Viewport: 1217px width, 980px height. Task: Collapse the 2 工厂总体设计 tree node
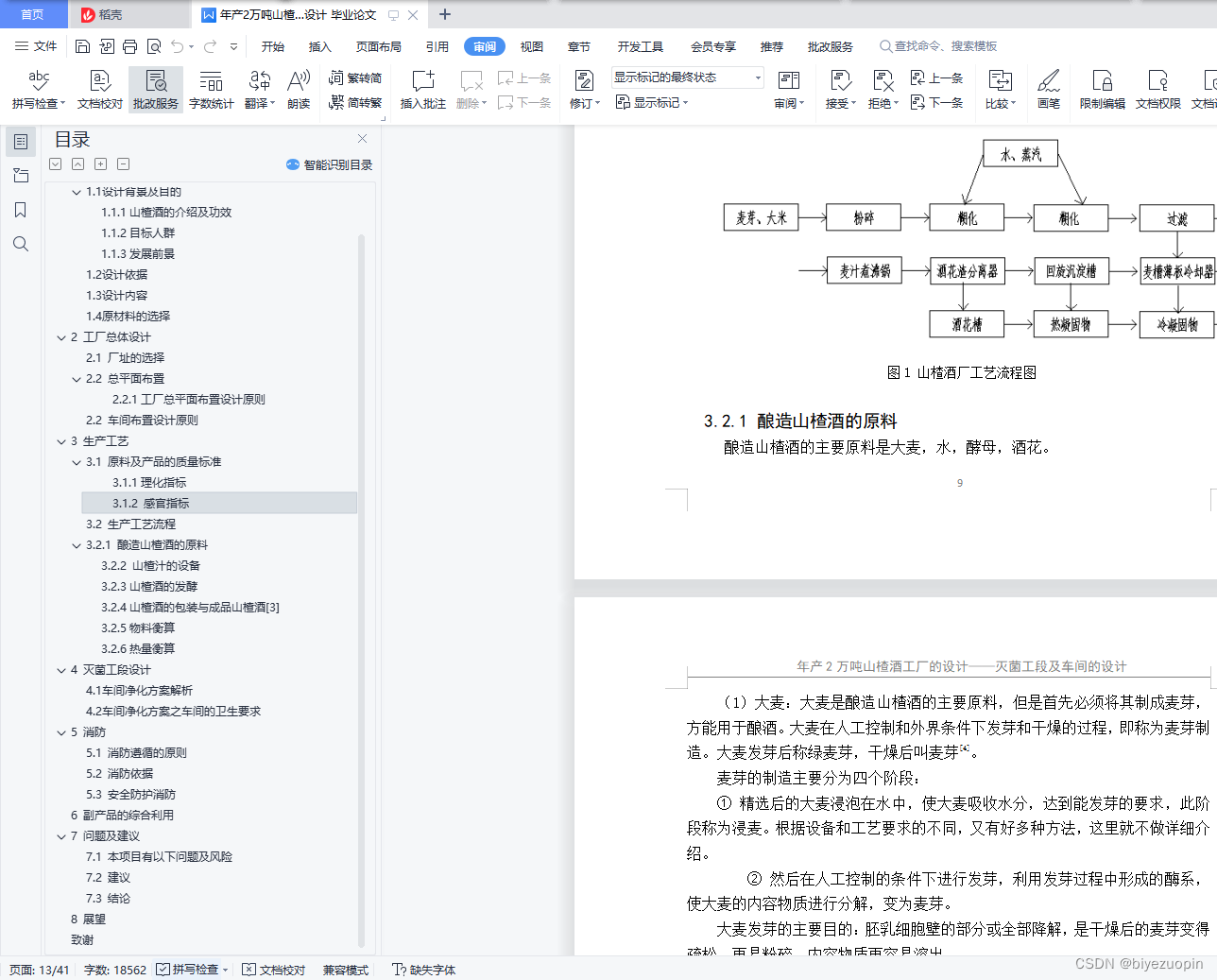tap(61, 337)
